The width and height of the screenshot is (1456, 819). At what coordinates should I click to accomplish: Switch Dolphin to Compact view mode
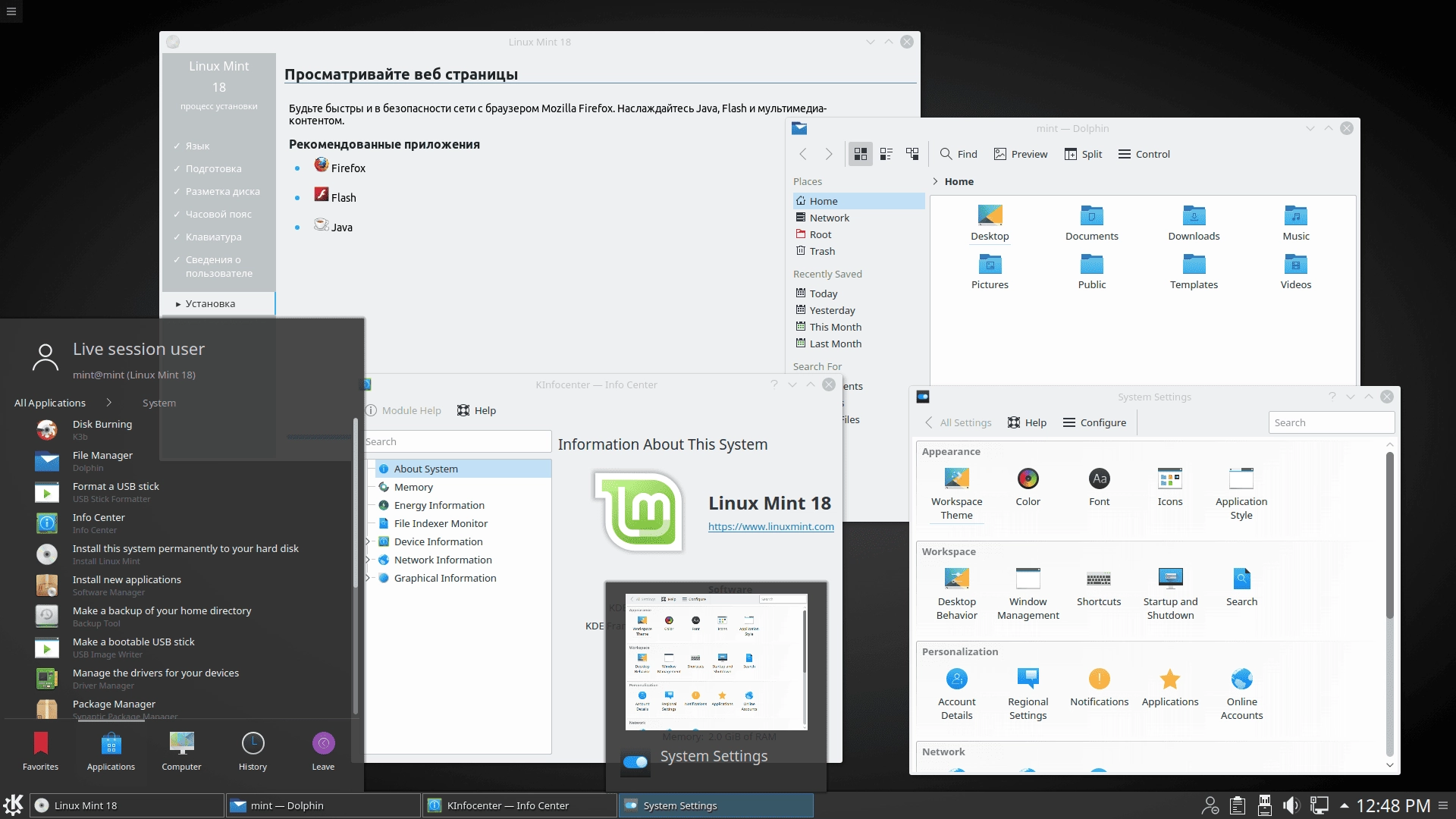886,154
